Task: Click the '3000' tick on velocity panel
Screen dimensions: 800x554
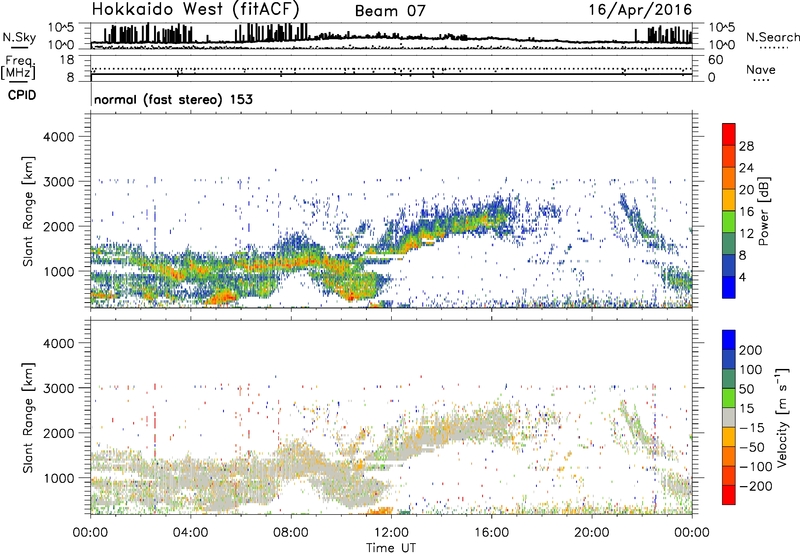Action: 59,388
